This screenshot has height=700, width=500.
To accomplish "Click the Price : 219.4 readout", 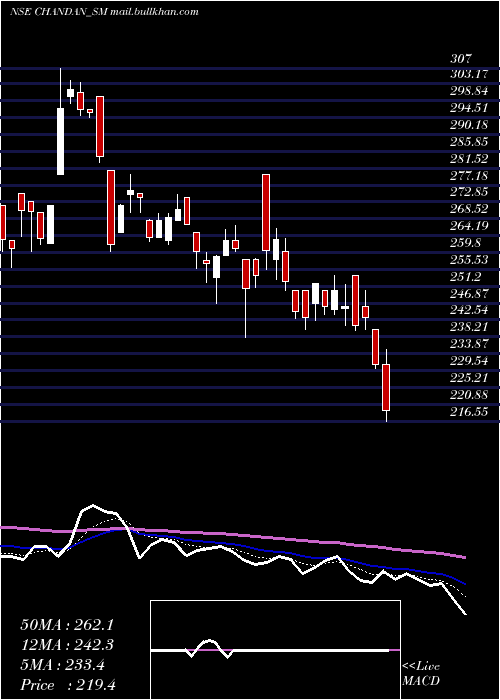I will tap(68, 685).
